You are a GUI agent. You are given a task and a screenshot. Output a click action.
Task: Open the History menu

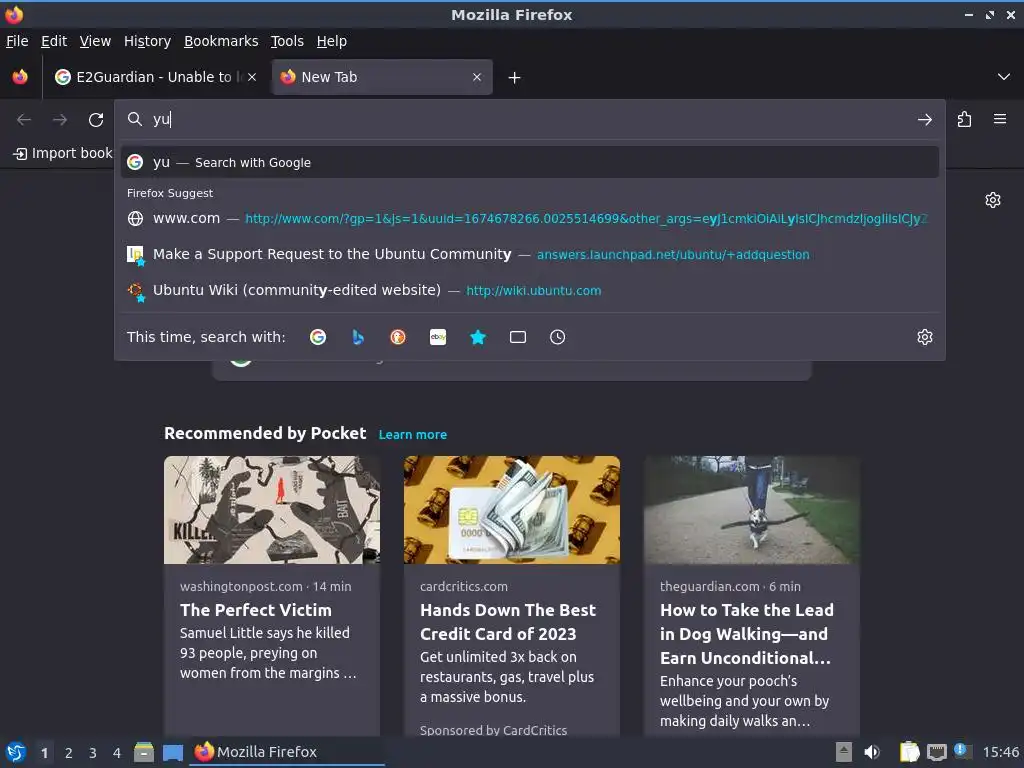[147, 41]
